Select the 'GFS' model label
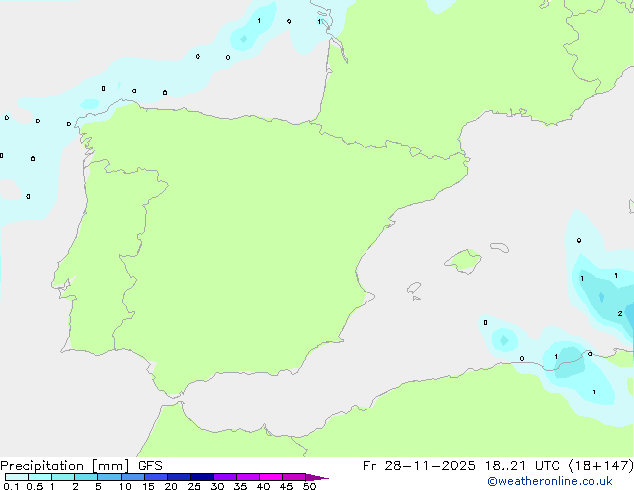Image resolution: width=634 pixels, height=490 pixels. 150,466
